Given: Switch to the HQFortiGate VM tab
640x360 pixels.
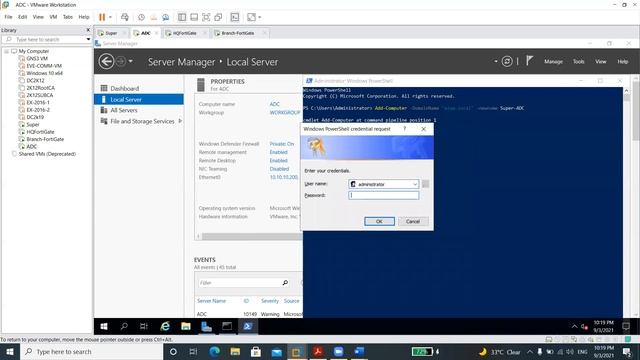Looking at the screenshot, I should pos(184,33).
